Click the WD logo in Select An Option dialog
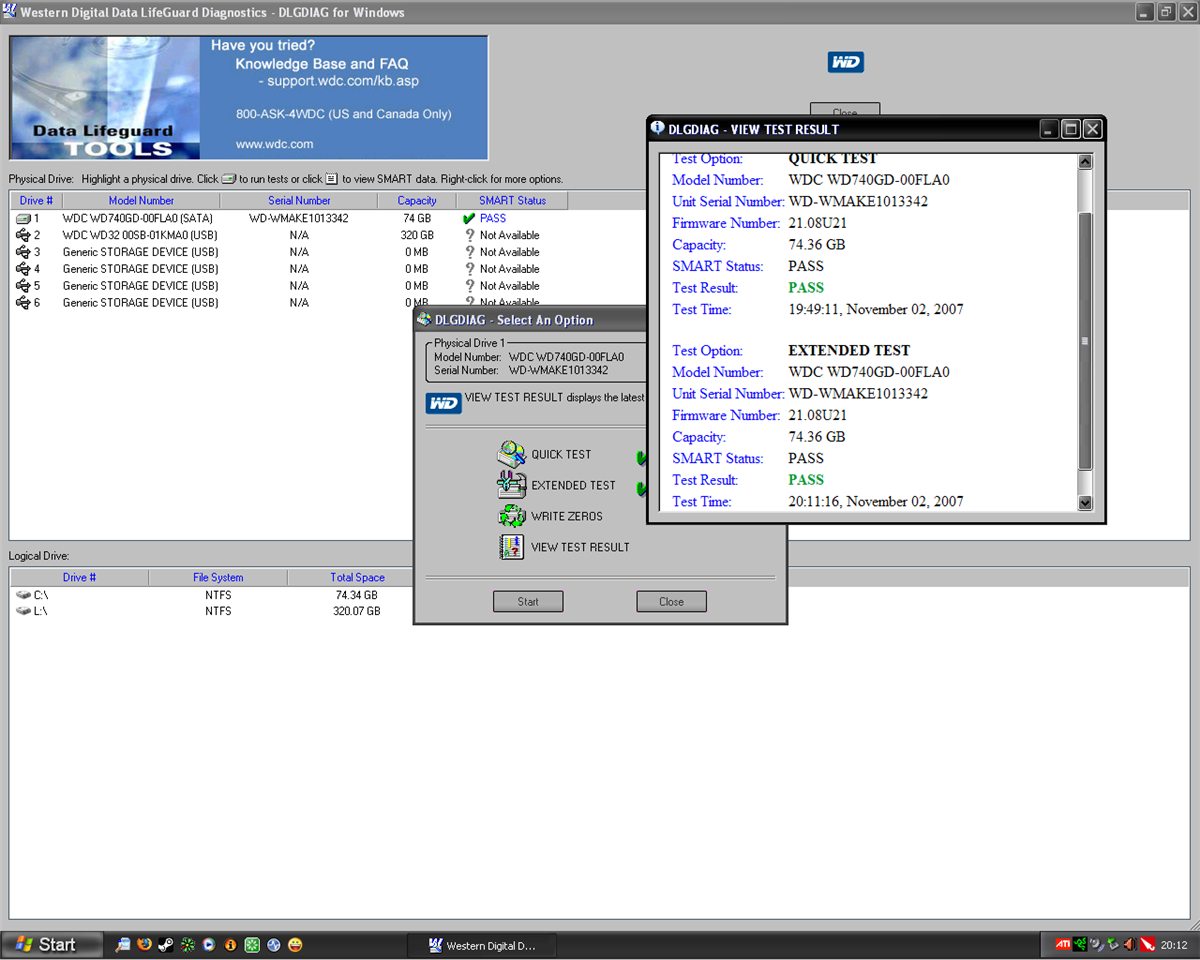1200x960 pixels. pyautogui.click(x=443, y=402)
